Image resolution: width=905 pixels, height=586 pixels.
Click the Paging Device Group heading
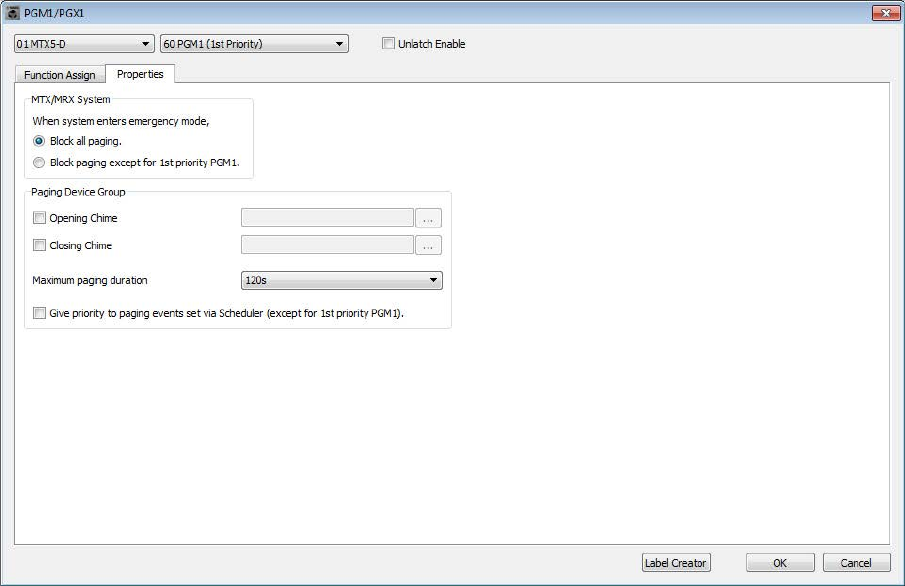78,192
